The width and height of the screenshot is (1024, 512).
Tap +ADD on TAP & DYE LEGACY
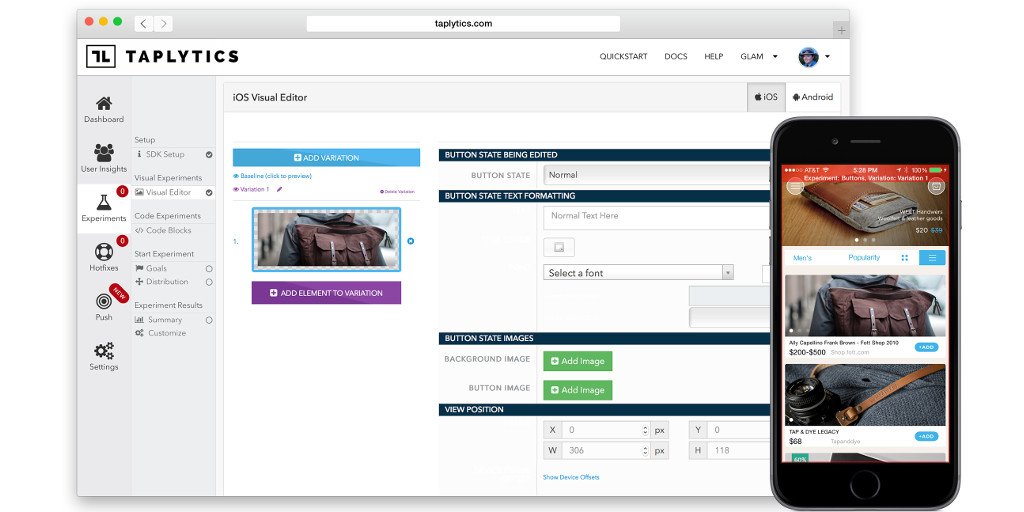[x=926, y=436]
